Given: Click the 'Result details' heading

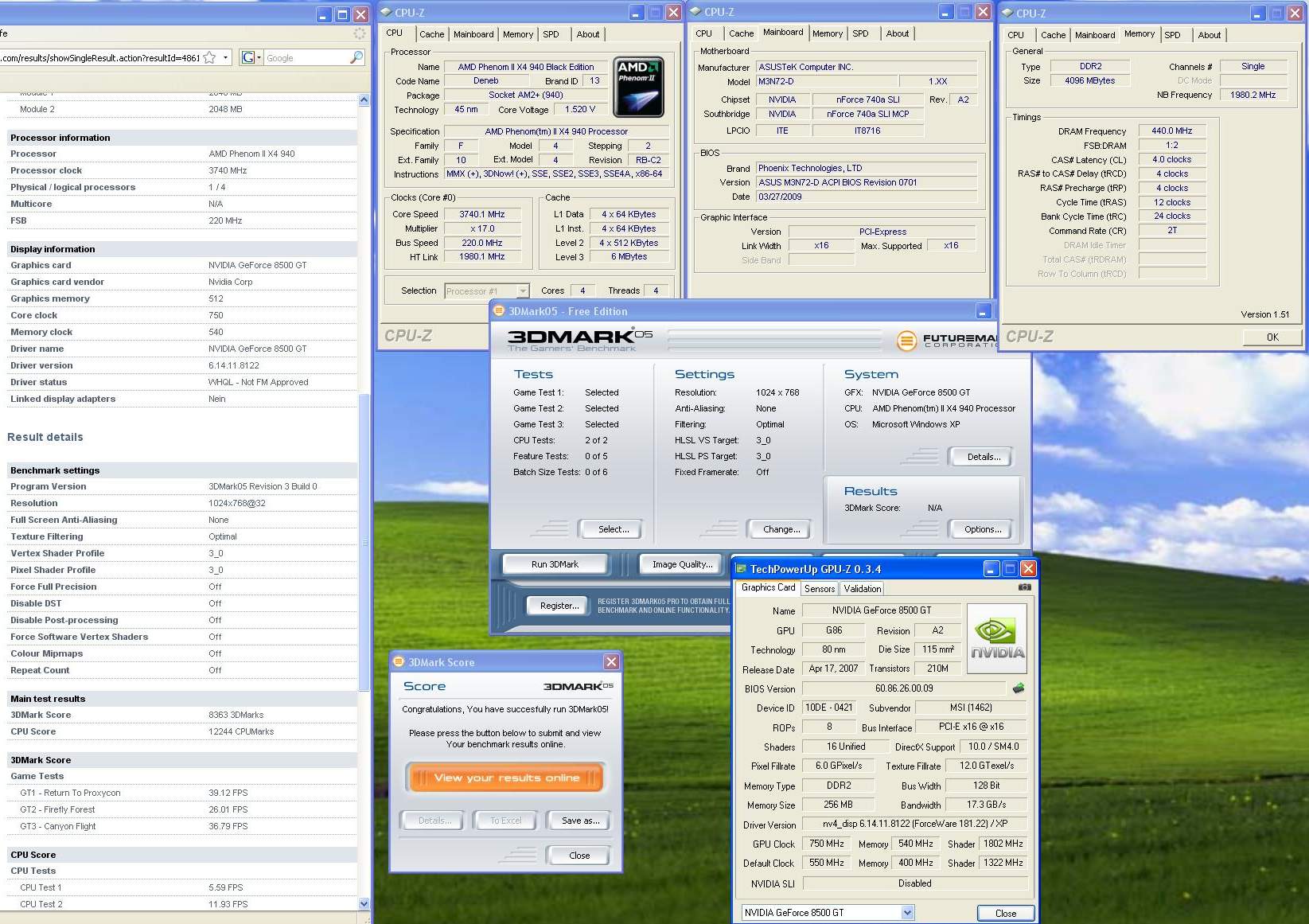Looking at the screenshot, I should 45,437.
